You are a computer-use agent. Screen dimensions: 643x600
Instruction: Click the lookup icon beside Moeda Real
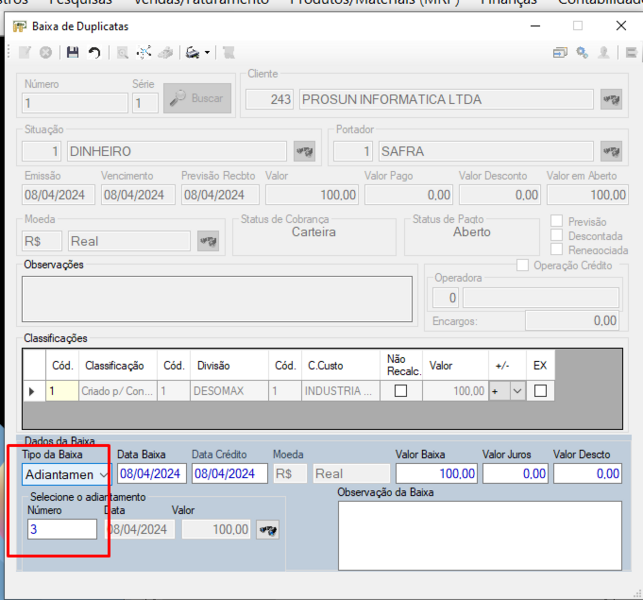coord(208,241)
